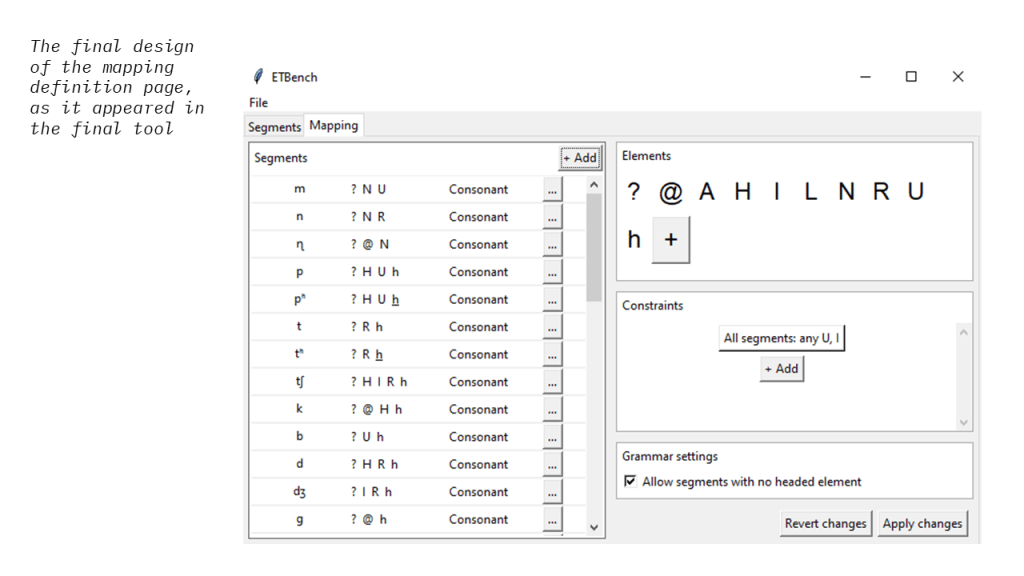Click constraints panel scroll down arrow
The image size is (1024, 576).
click(x=964, y=422)
